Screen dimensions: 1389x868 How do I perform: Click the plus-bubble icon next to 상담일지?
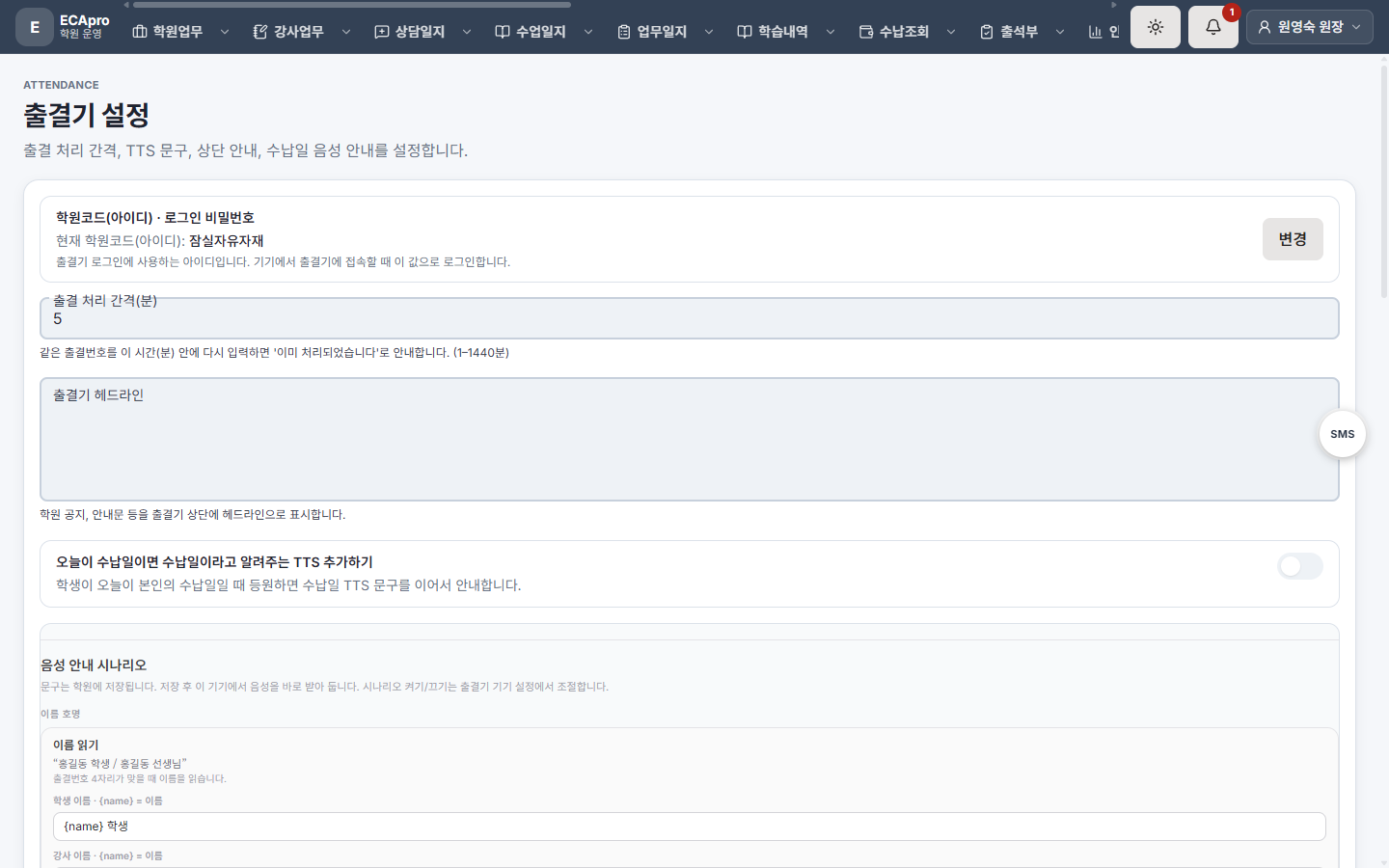(382, 32)
